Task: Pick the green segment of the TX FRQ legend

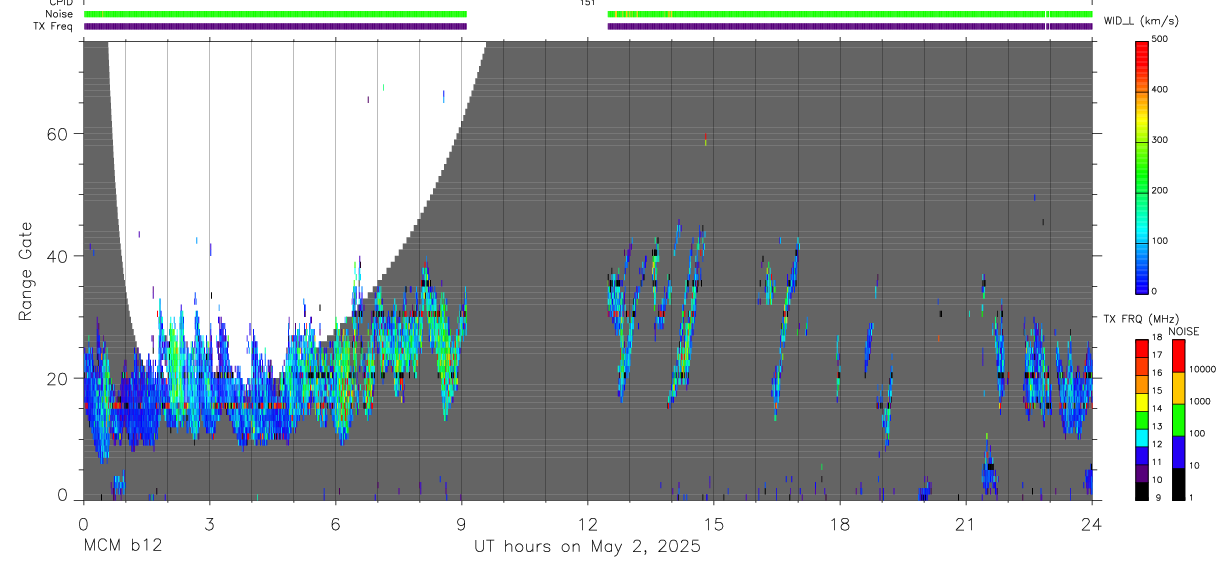Action: point(1141,419)
